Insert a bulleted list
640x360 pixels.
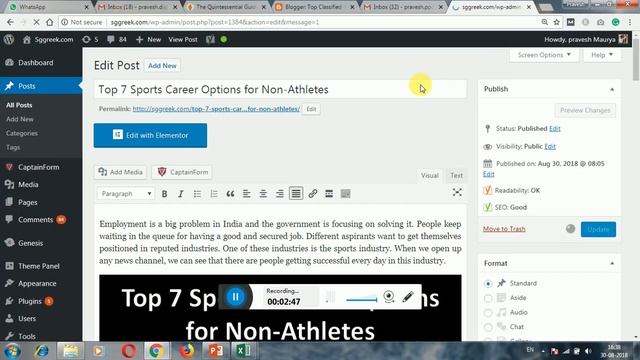pos(197,194)
